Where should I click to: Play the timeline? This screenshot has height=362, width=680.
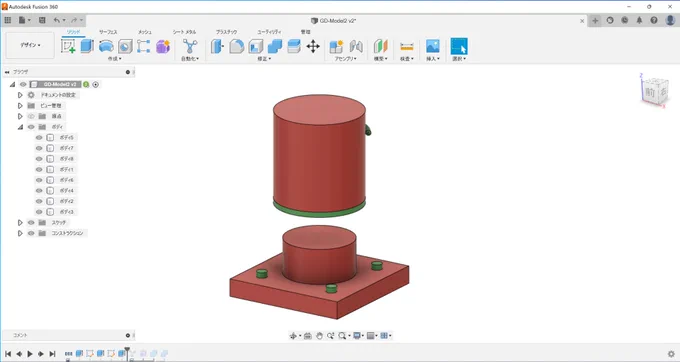point(30,354)
